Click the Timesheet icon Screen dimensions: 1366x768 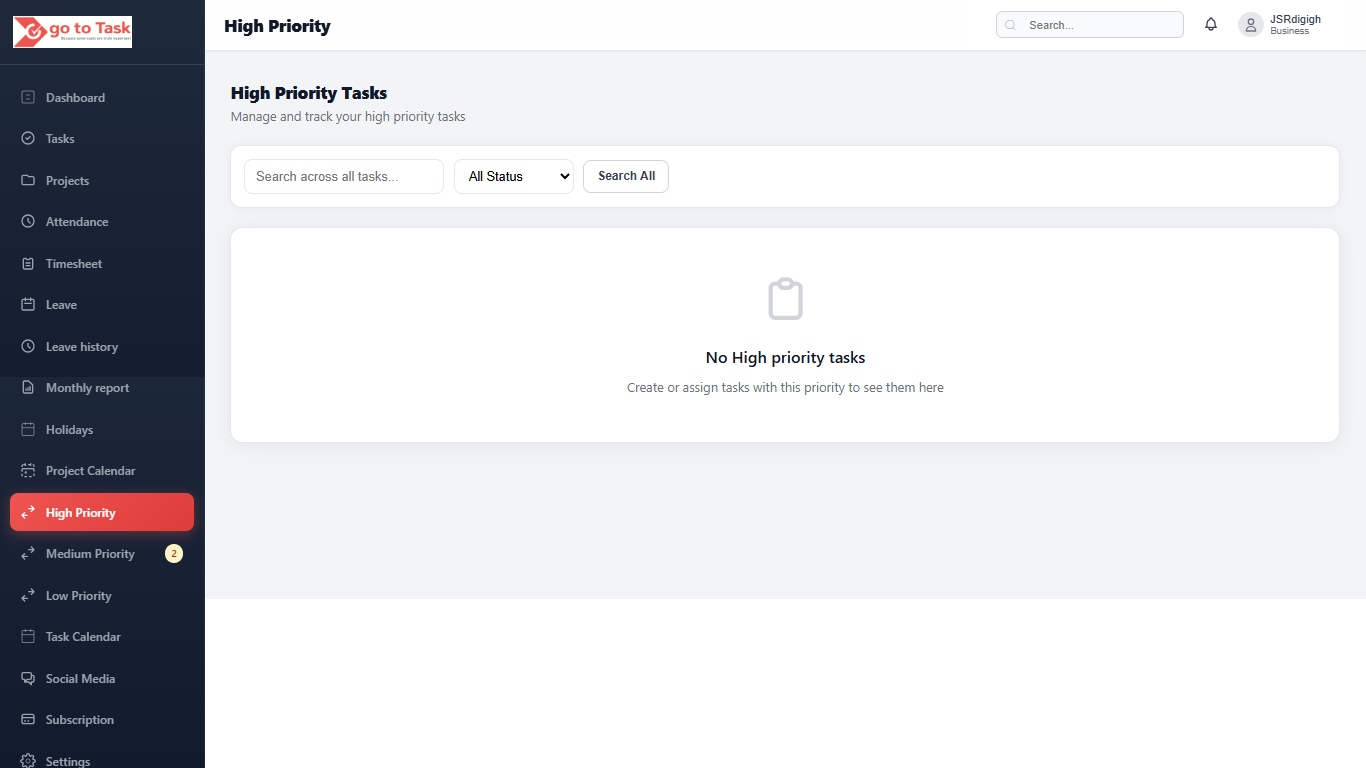(28, 263)
